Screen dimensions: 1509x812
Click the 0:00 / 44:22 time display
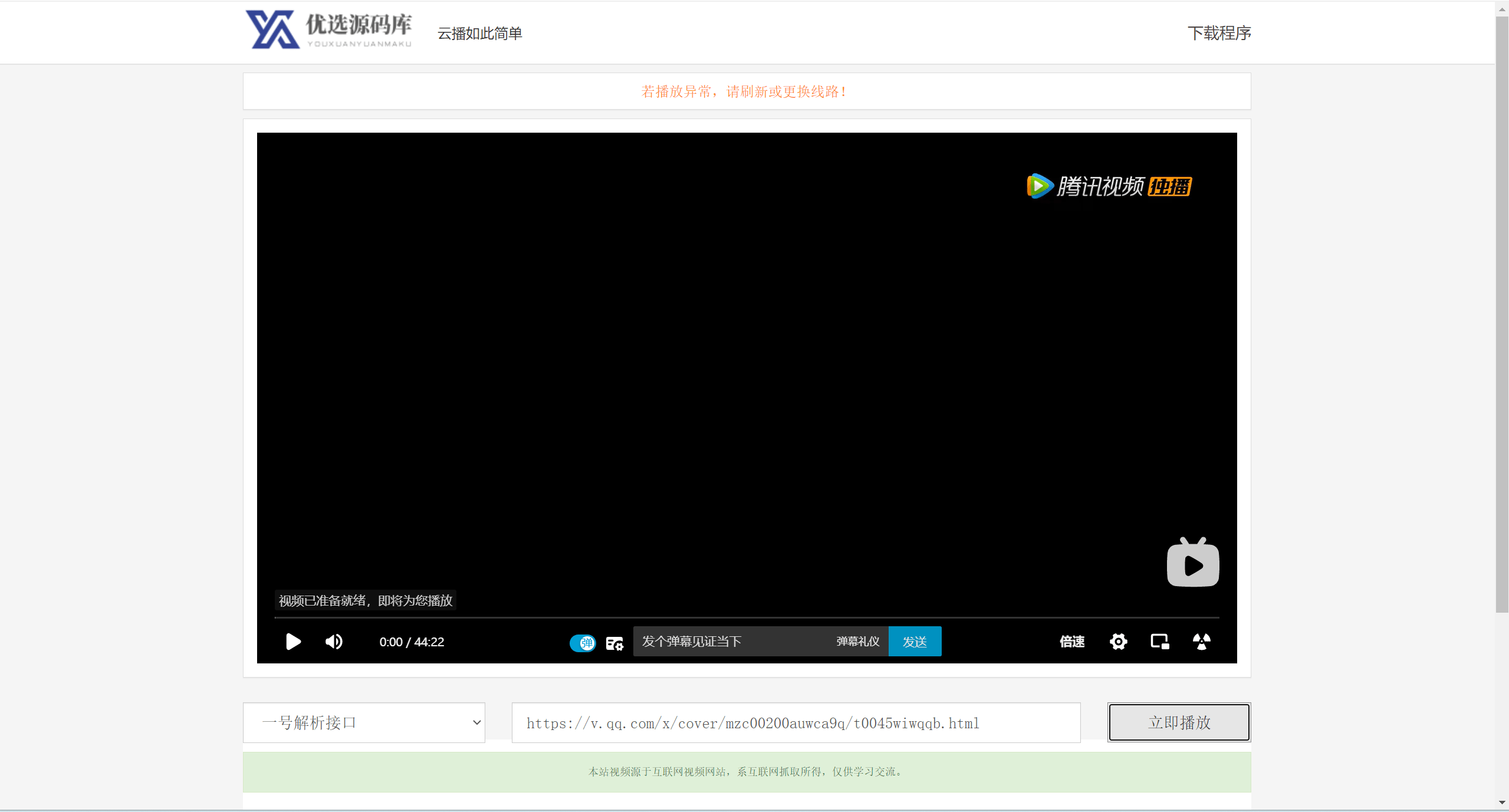[x=412, y=642]
